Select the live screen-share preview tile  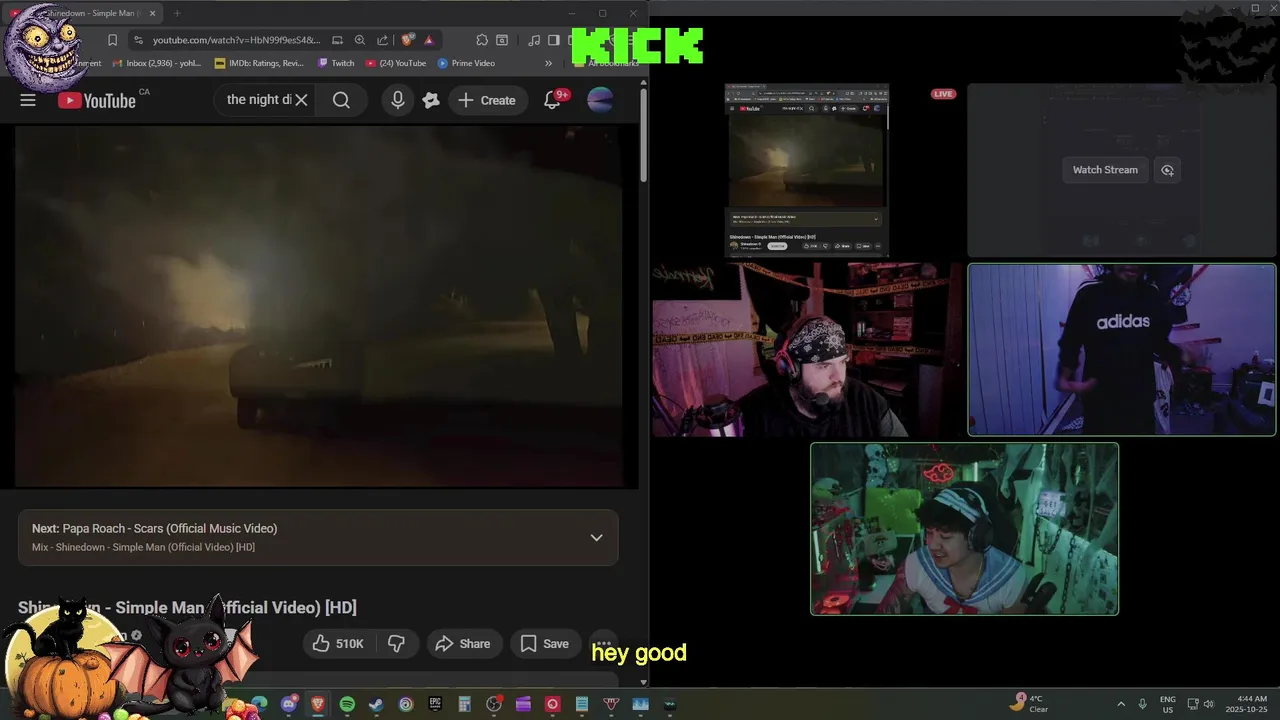pos(806,170)
